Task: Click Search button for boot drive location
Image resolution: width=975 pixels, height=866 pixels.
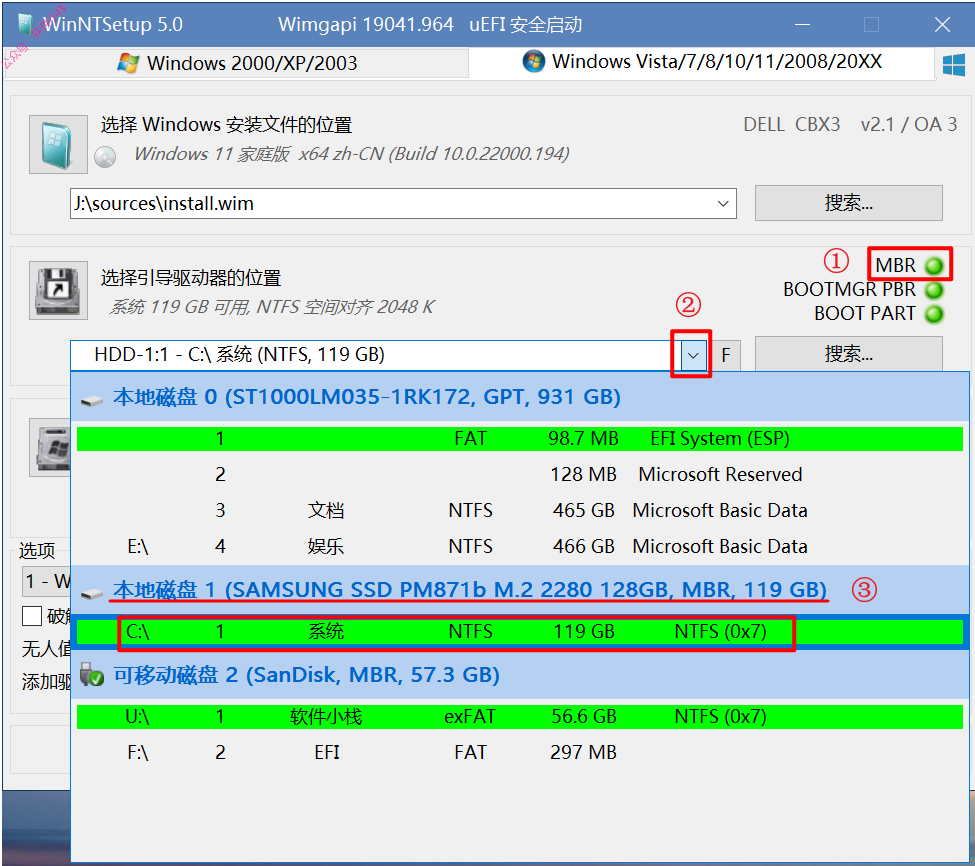Action: coord(848,354)
